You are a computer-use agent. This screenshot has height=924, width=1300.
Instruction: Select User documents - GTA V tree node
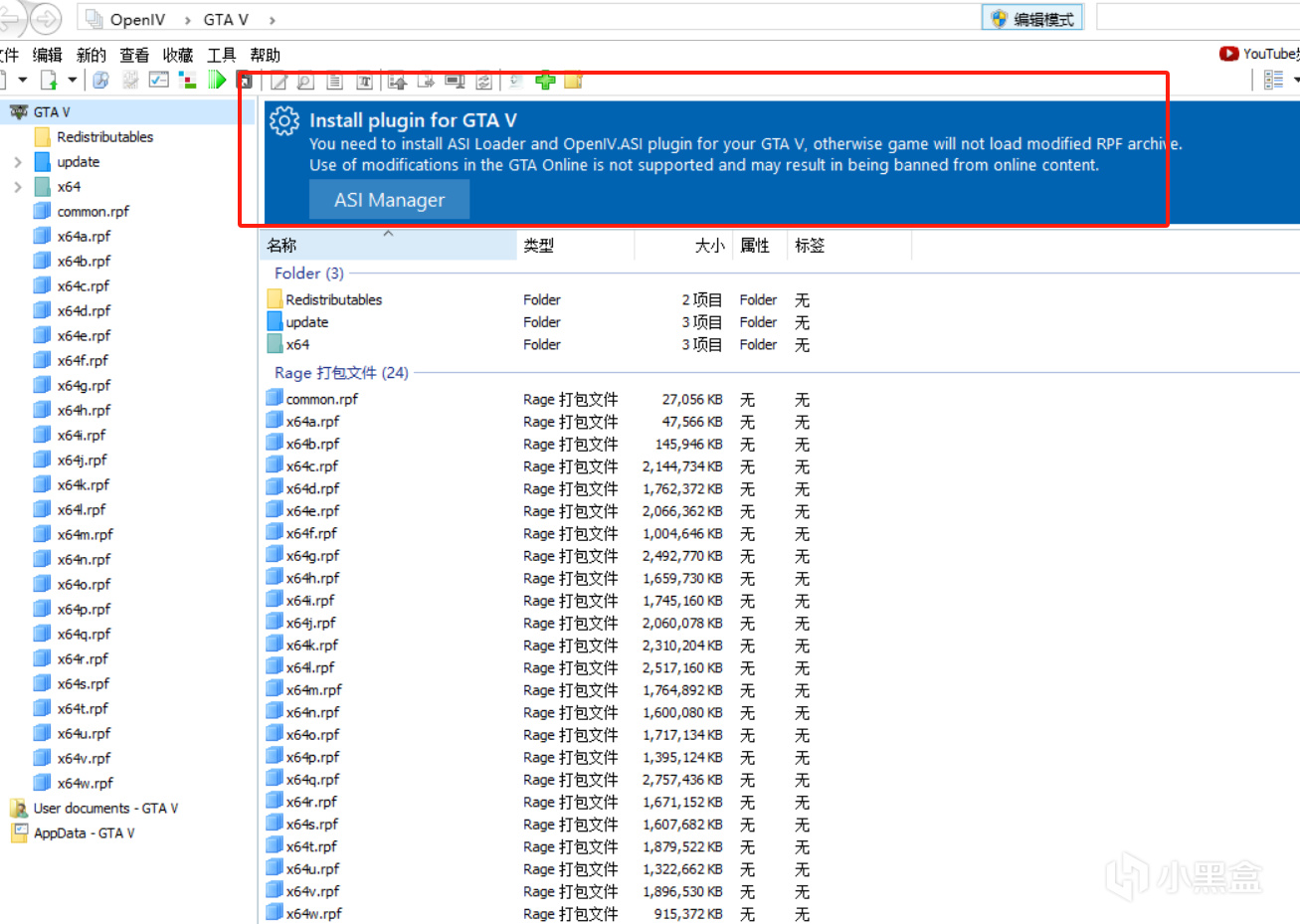(x=105, y=809)
